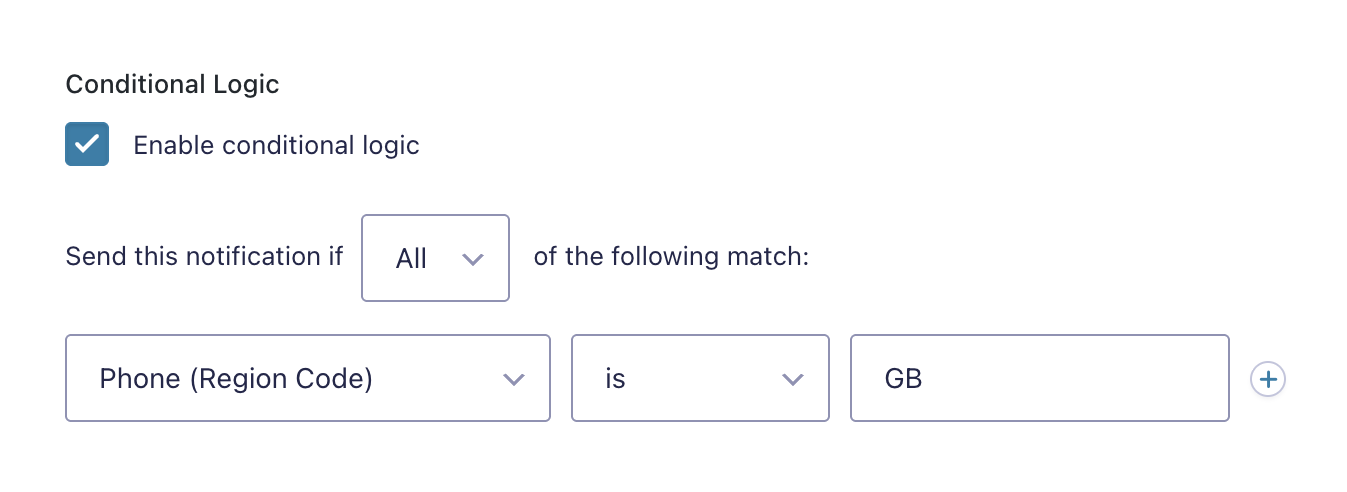Open the "is" operator dropdown
The height and width of the screenshot is (492, 1347).
click(699, 378)
